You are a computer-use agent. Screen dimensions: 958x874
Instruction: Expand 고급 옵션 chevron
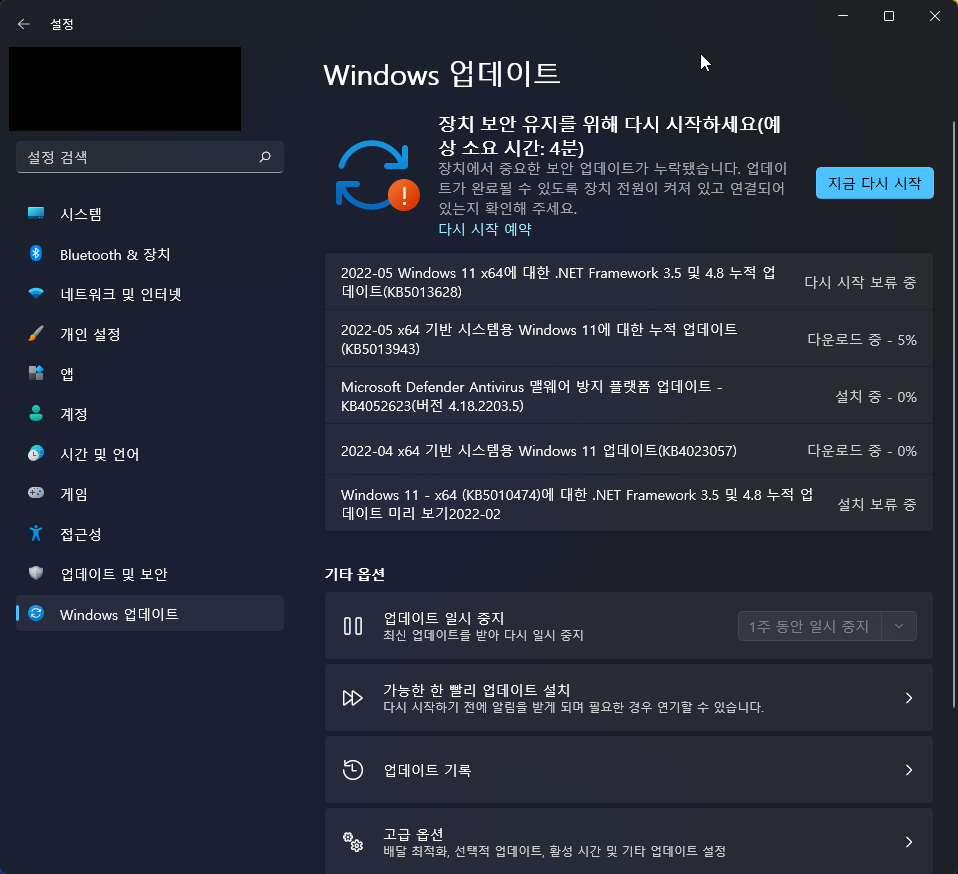(x=909, y=842)
